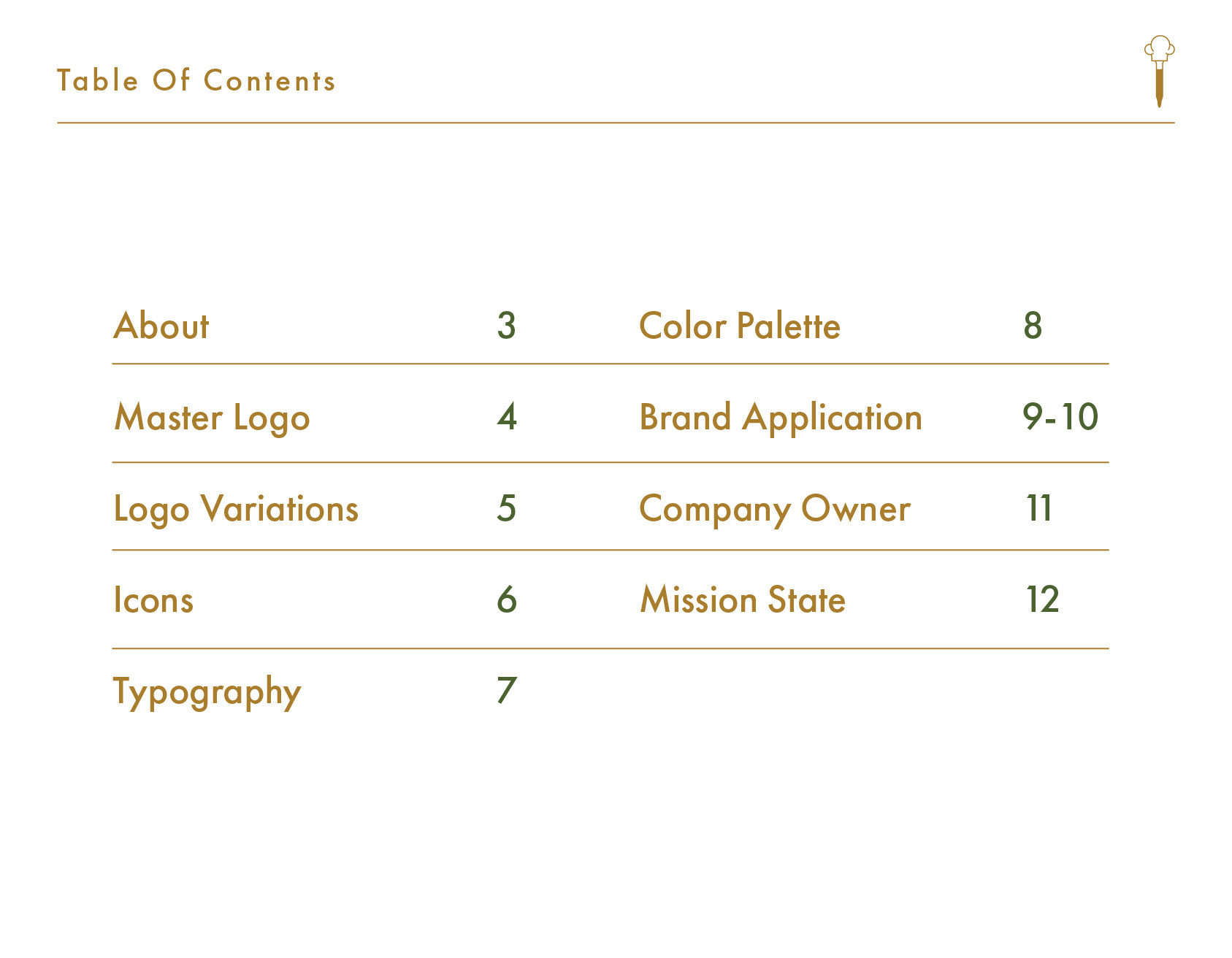Image resolution: width=1232 pixels, height=958 pixels.
Task: Select the Typography entry
Action: point(207,693)
